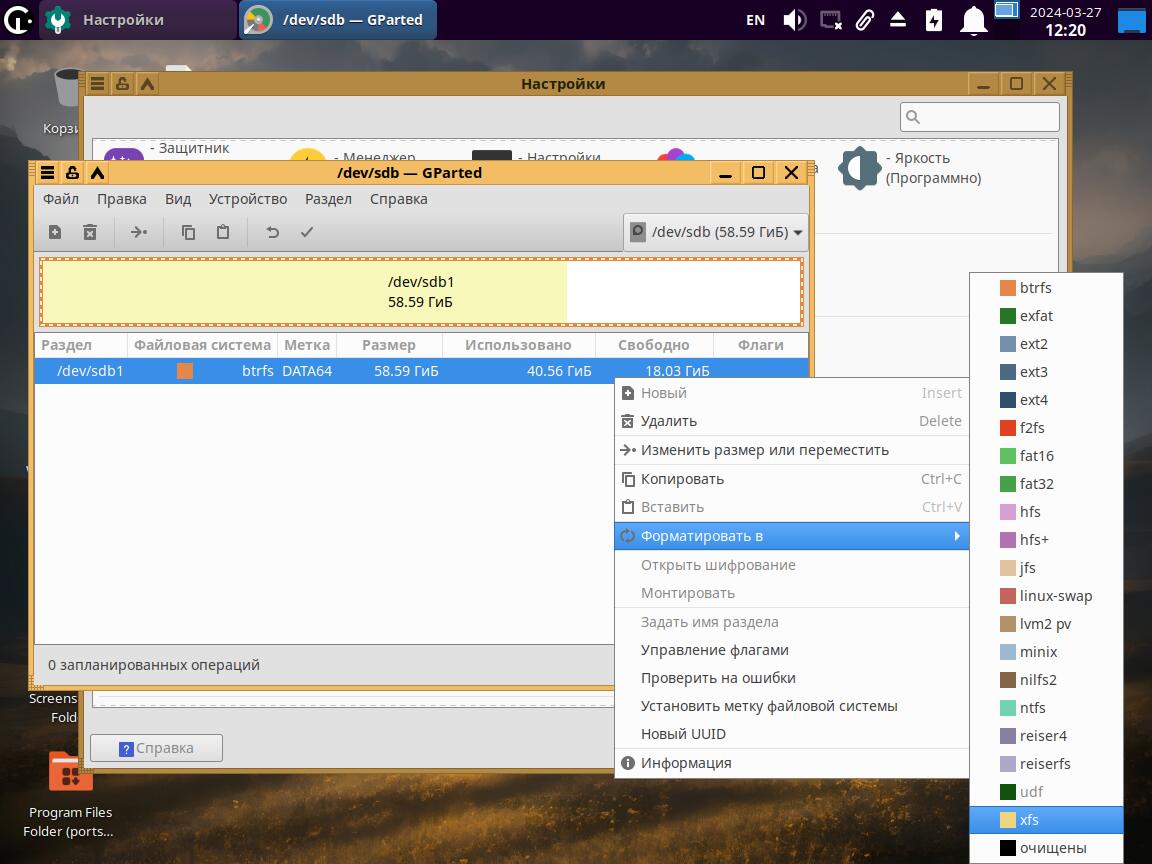Select hfs+ in the submenu

point(1046,539)
